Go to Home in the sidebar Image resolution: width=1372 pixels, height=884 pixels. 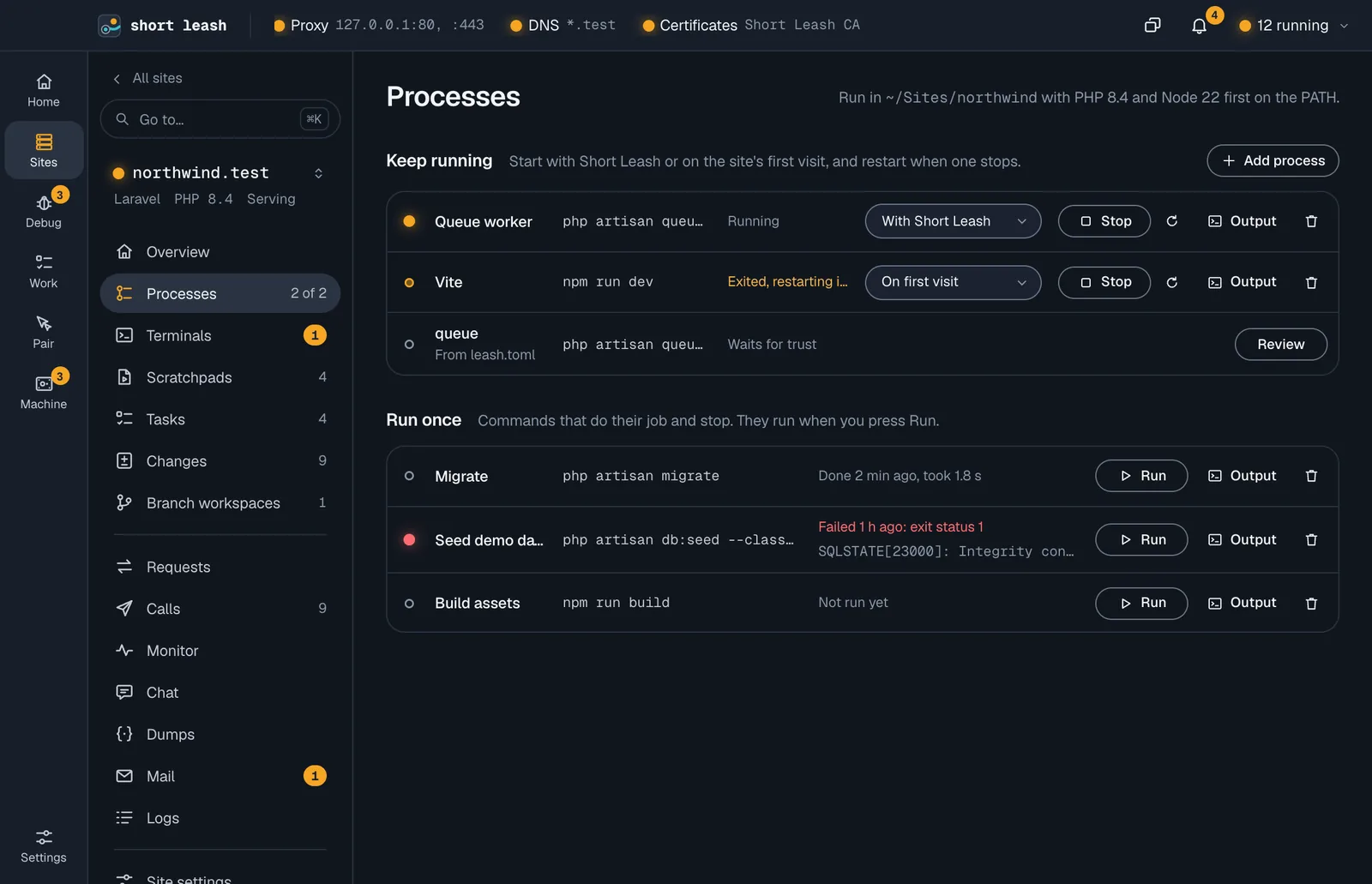click(x=44, y=90)
